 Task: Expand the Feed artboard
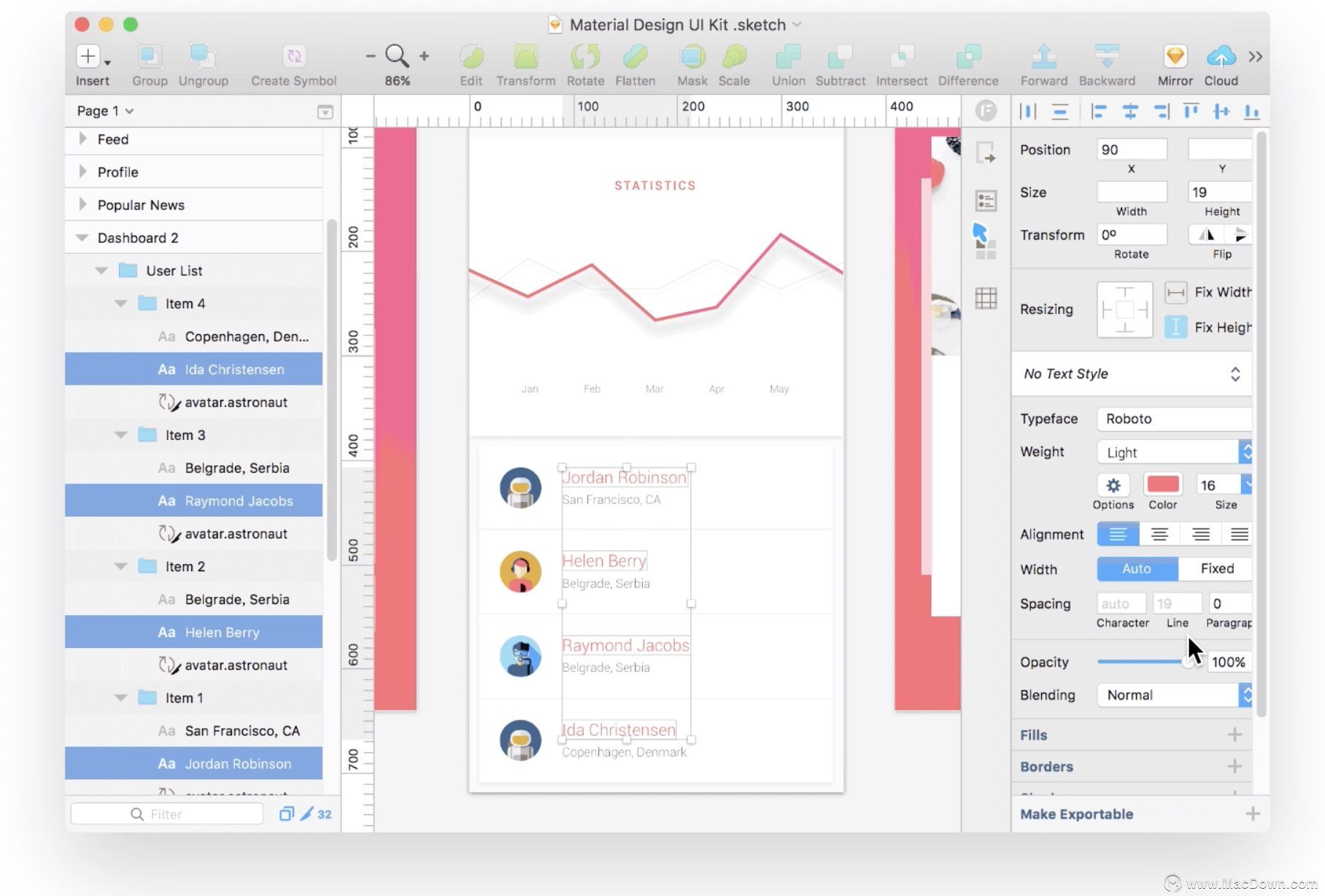pyautogui.click(x=82, y=139)
